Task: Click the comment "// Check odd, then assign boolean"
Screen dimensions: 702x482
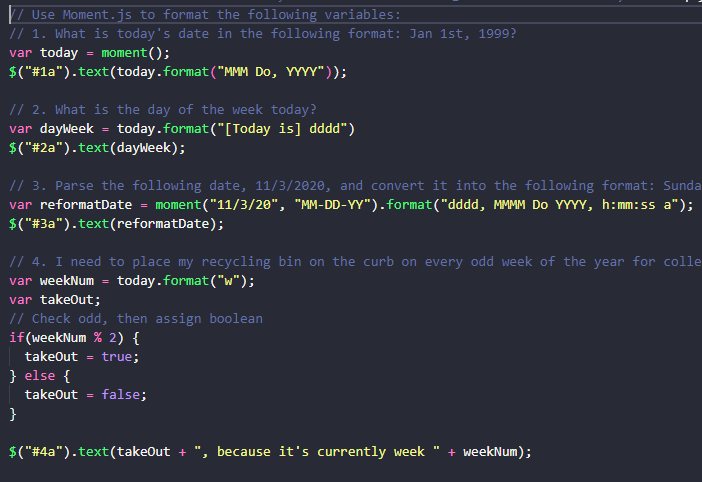Action: pos(136,319)
